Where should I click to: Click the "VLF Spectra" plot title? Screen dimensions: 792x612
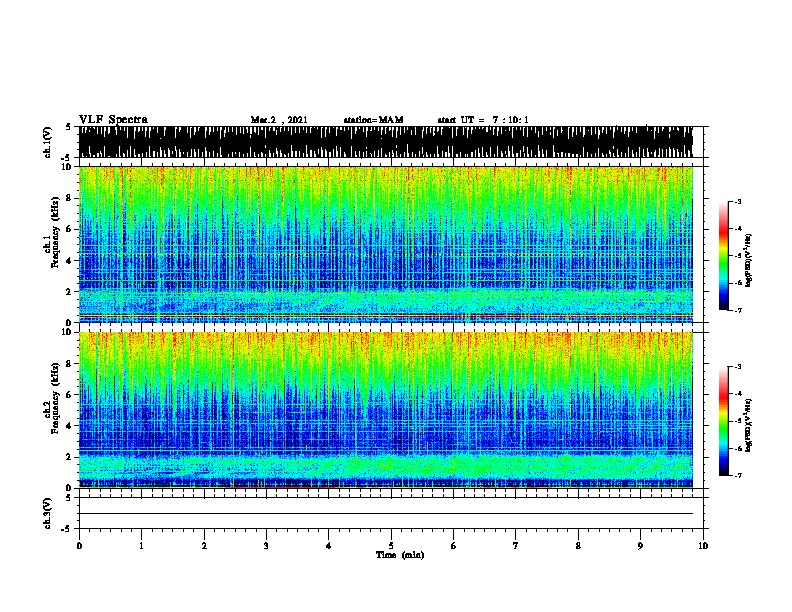[x=114, y=120]
